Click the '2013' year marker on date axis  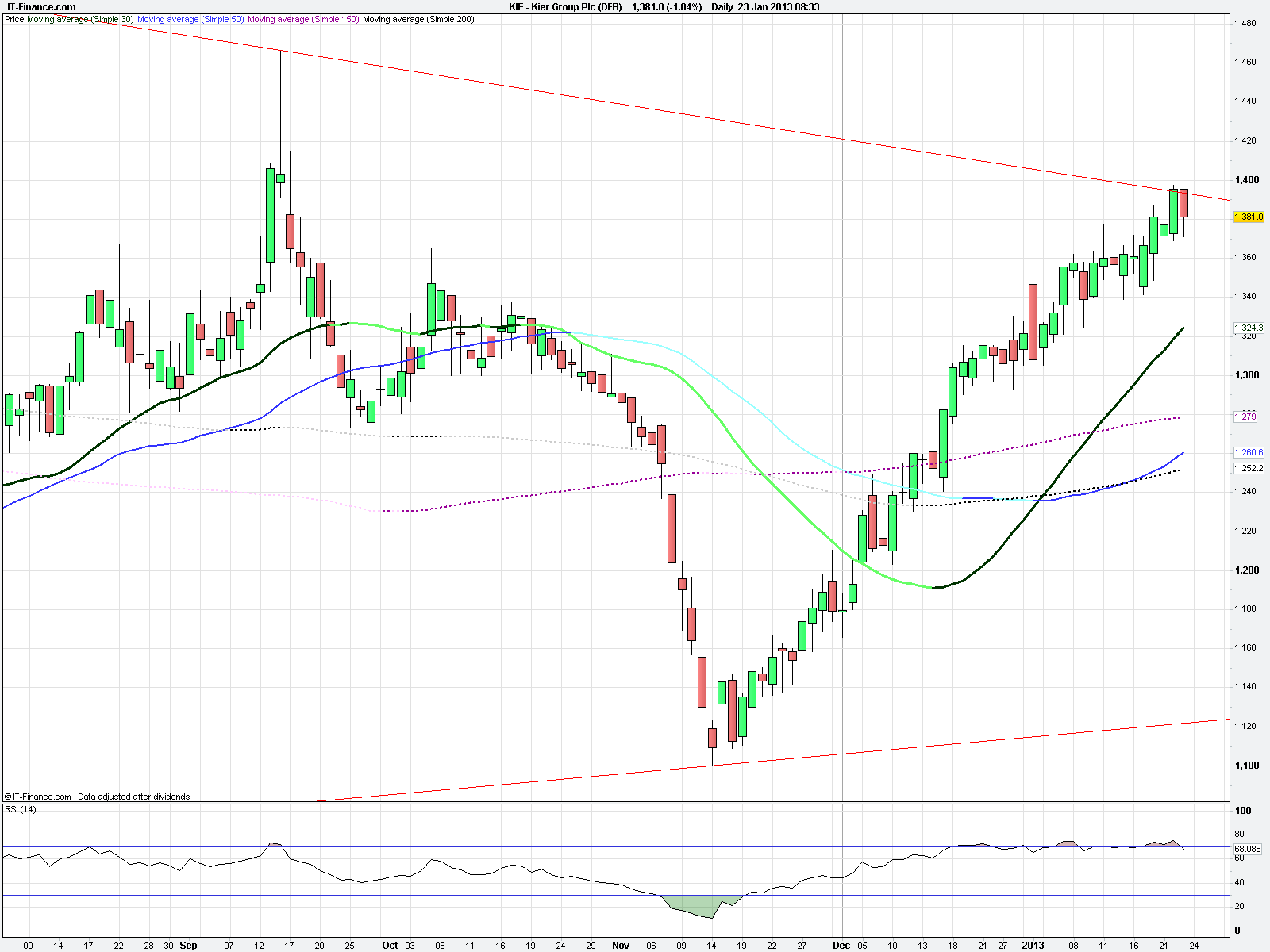tap(1033, 946)
